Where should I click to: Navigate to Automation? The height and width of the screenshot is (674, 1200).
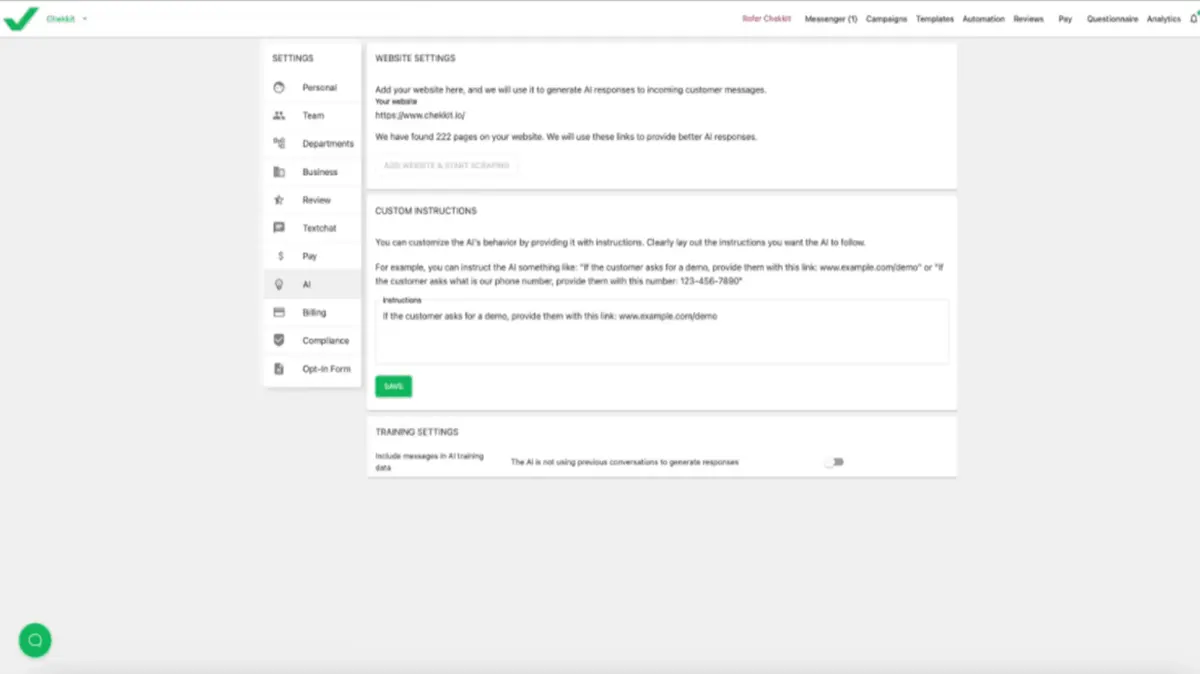click(x=983, y=19)
